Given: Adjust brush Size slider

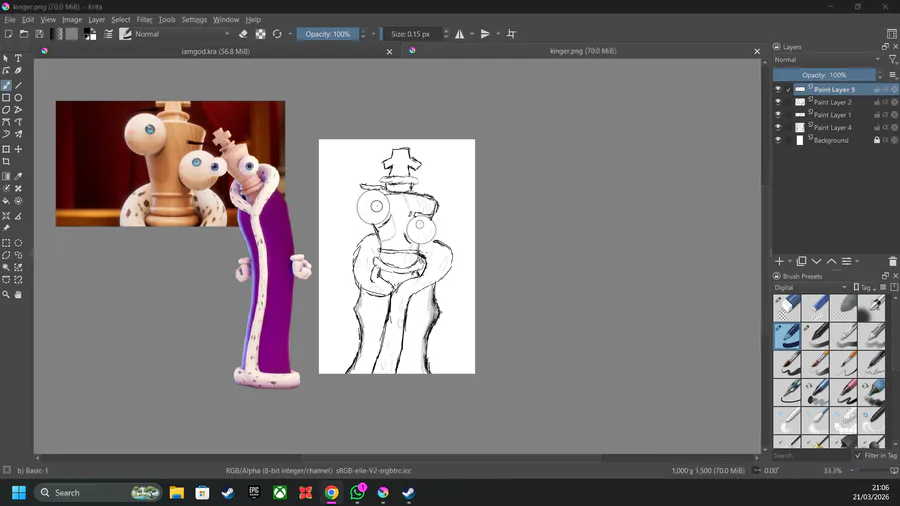Looking at the screenshot, I should tap(412, 34).
